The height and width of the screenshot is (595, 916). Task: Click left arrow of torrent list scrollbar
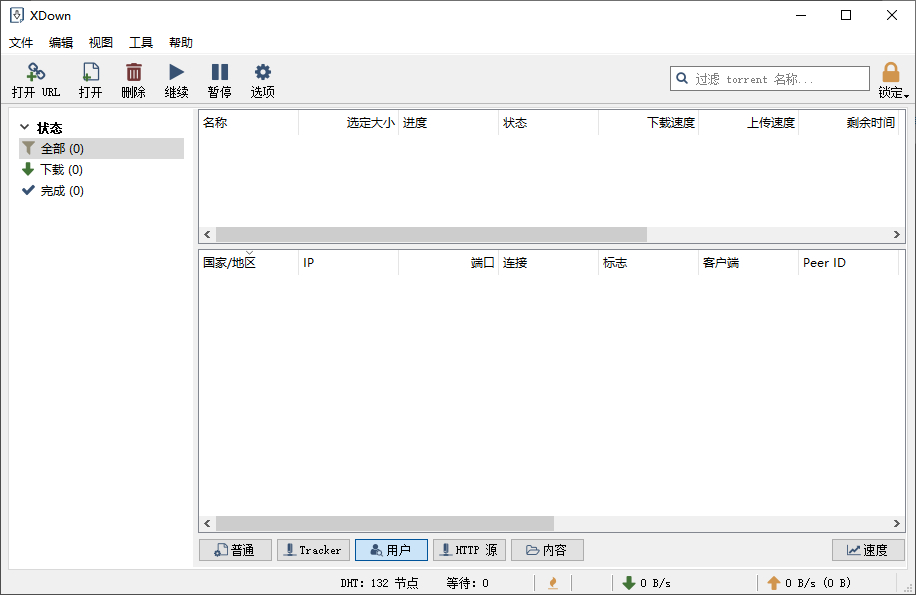(x=207, y=234)
